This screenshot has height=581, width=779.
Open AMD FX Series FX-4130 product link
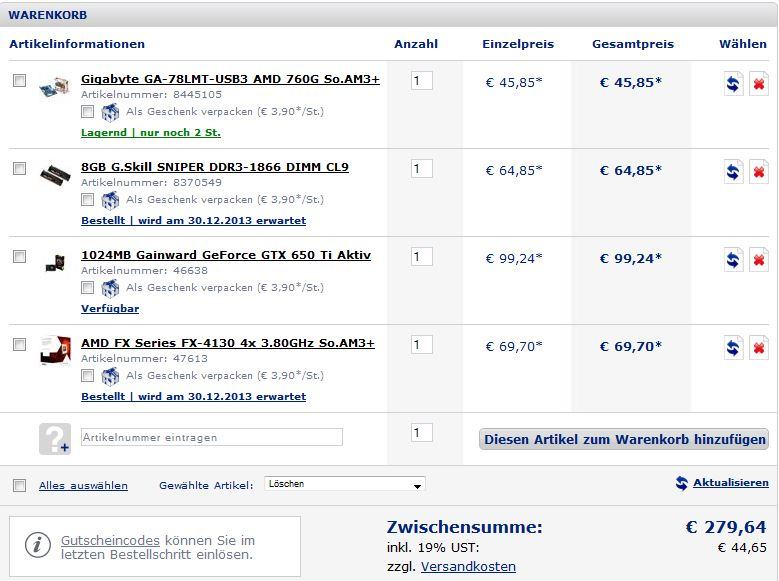point(228,343)
